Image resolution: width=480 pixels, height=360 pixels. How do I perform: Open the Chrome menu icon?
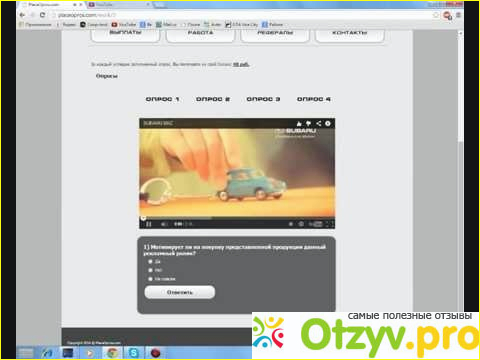[x=458, y=15]
